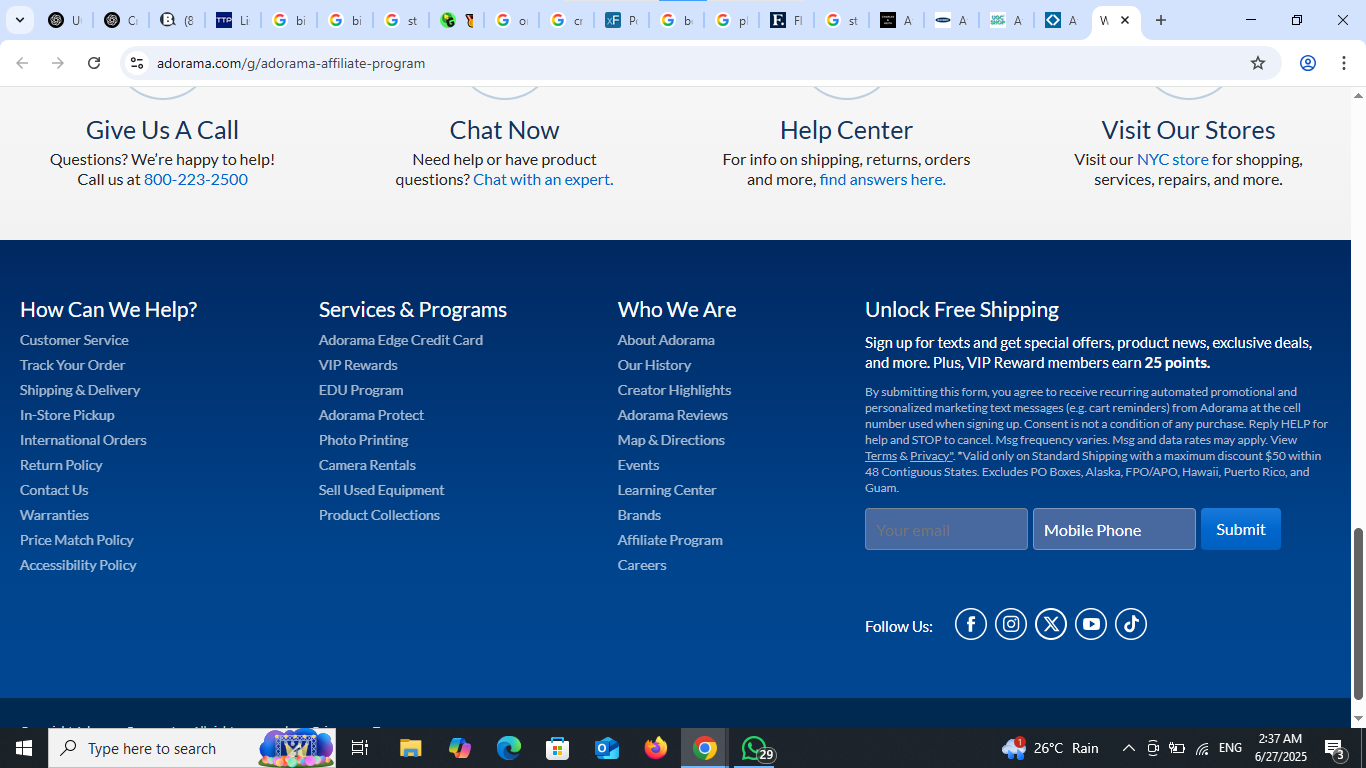Open Firefox from taskbar
Screen dimensions: 1366x768
click(x=656, y=748)
